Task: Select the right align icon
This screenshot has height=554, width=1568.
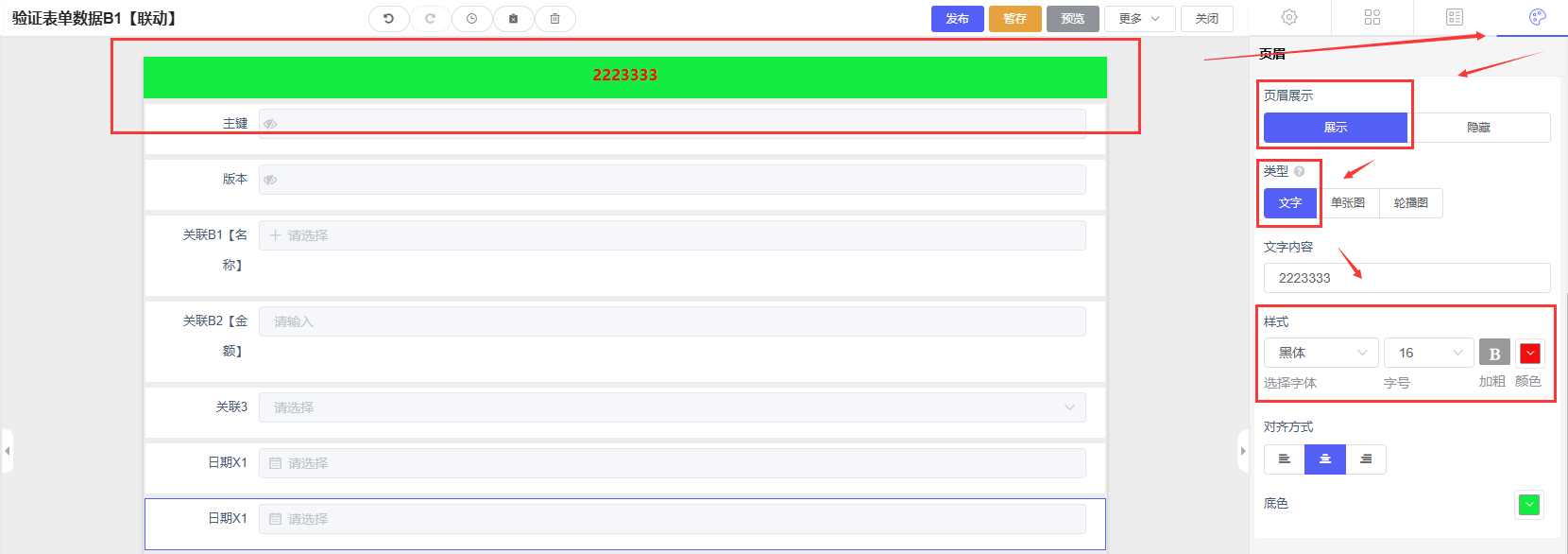Action: click(1366, 459)
